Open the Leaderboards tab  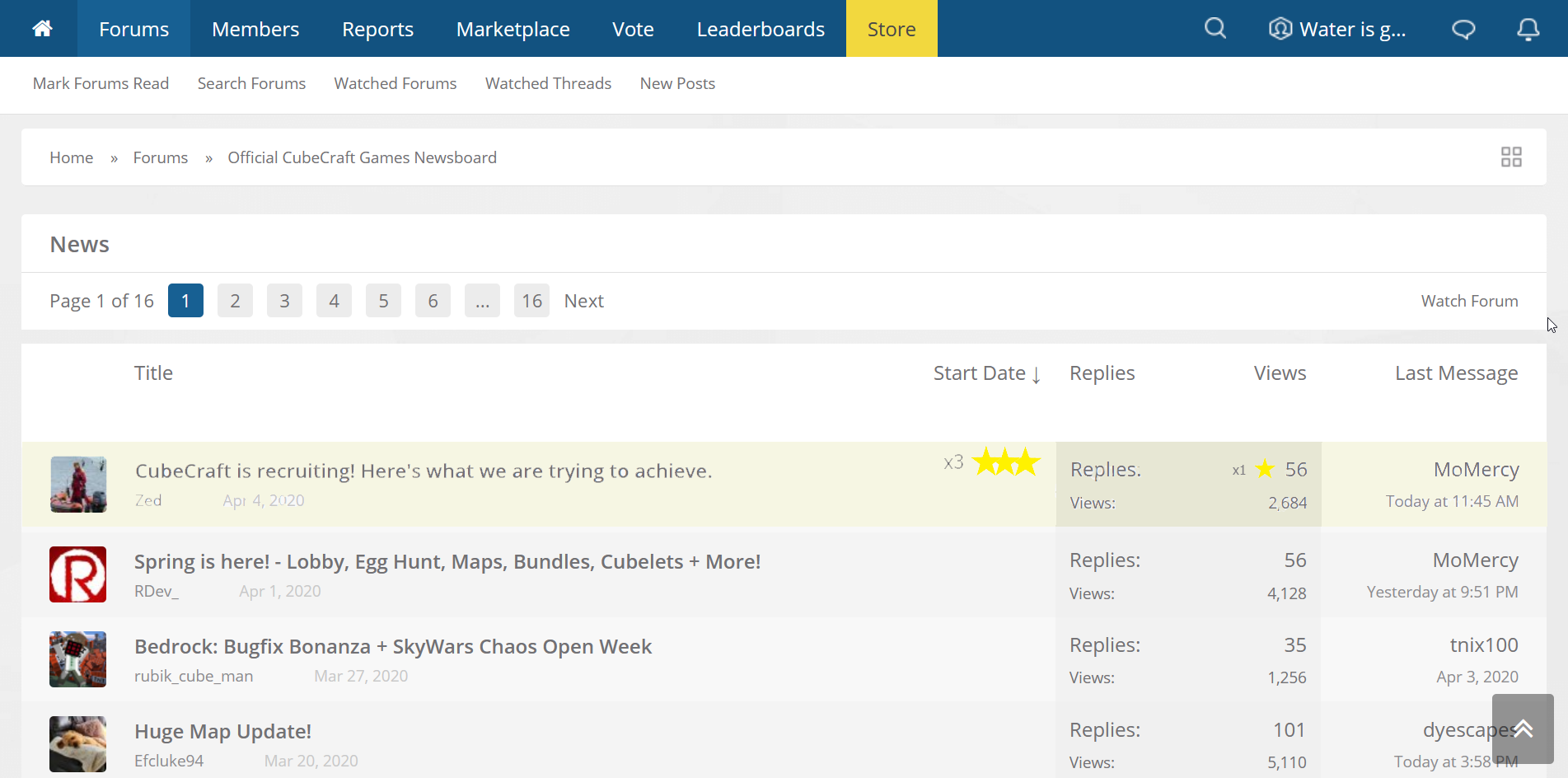coord(761,29)
